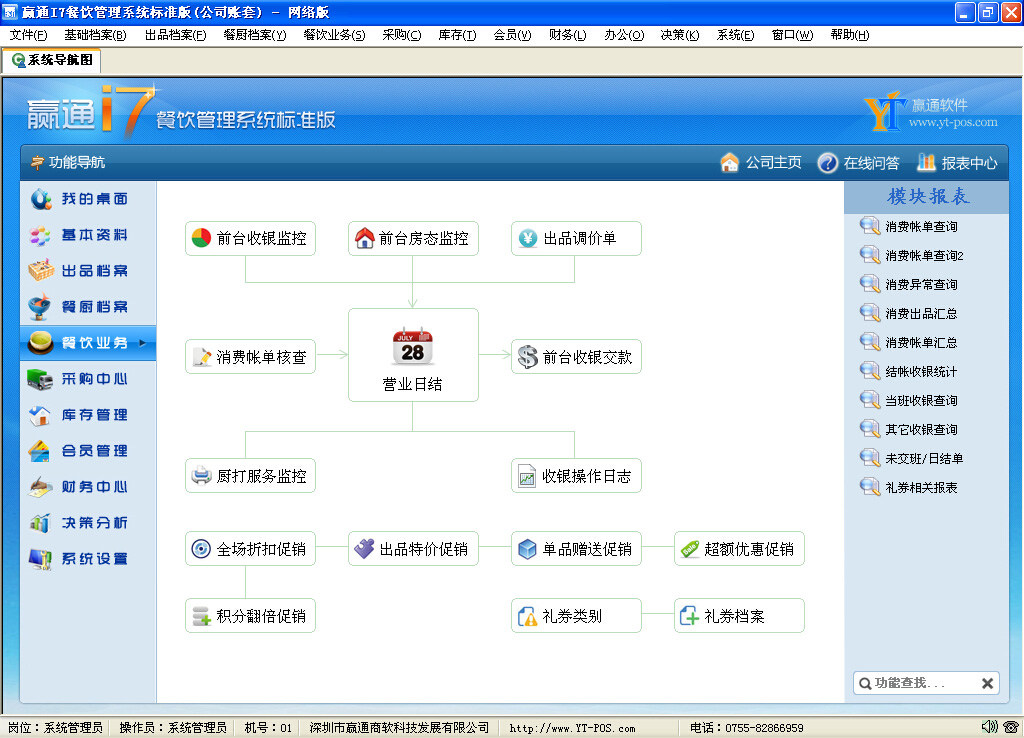This screenshot has width=1024, height=738.
Task: Open 全场折扣促销 module
Action: (250, 549)
